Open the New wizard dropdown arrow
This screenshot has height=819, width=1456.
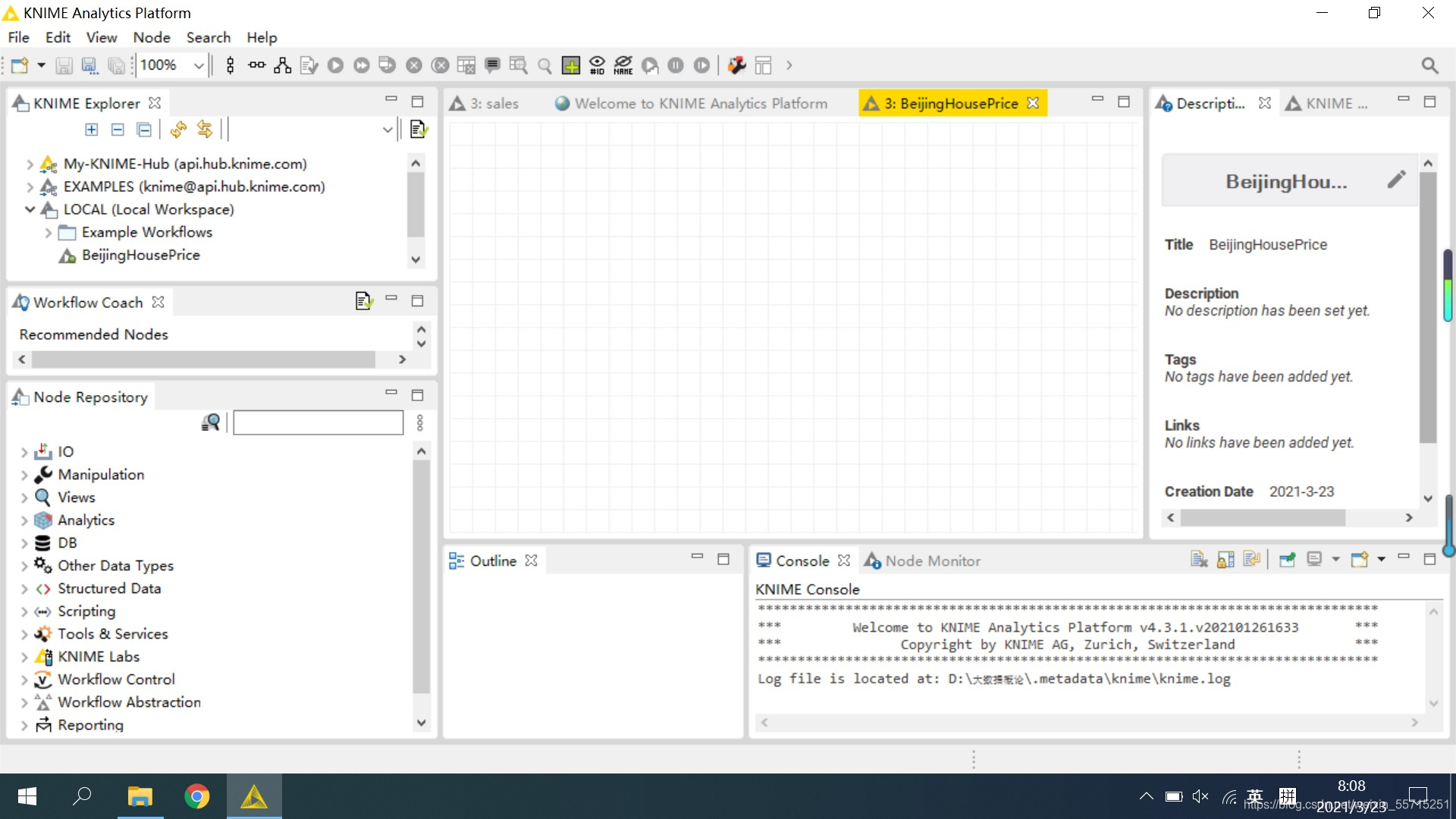coord(41,66)
